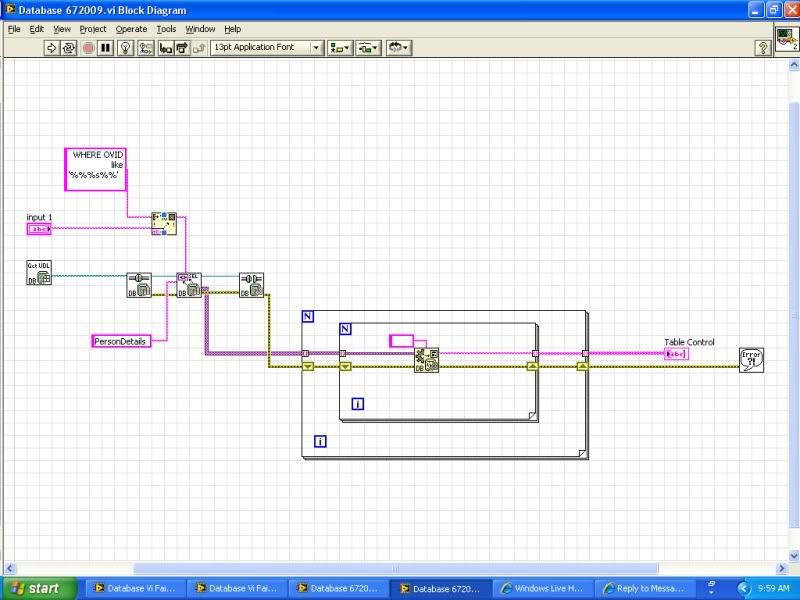
Task: Select the Format Into String node
Action: tap(164, 222)
